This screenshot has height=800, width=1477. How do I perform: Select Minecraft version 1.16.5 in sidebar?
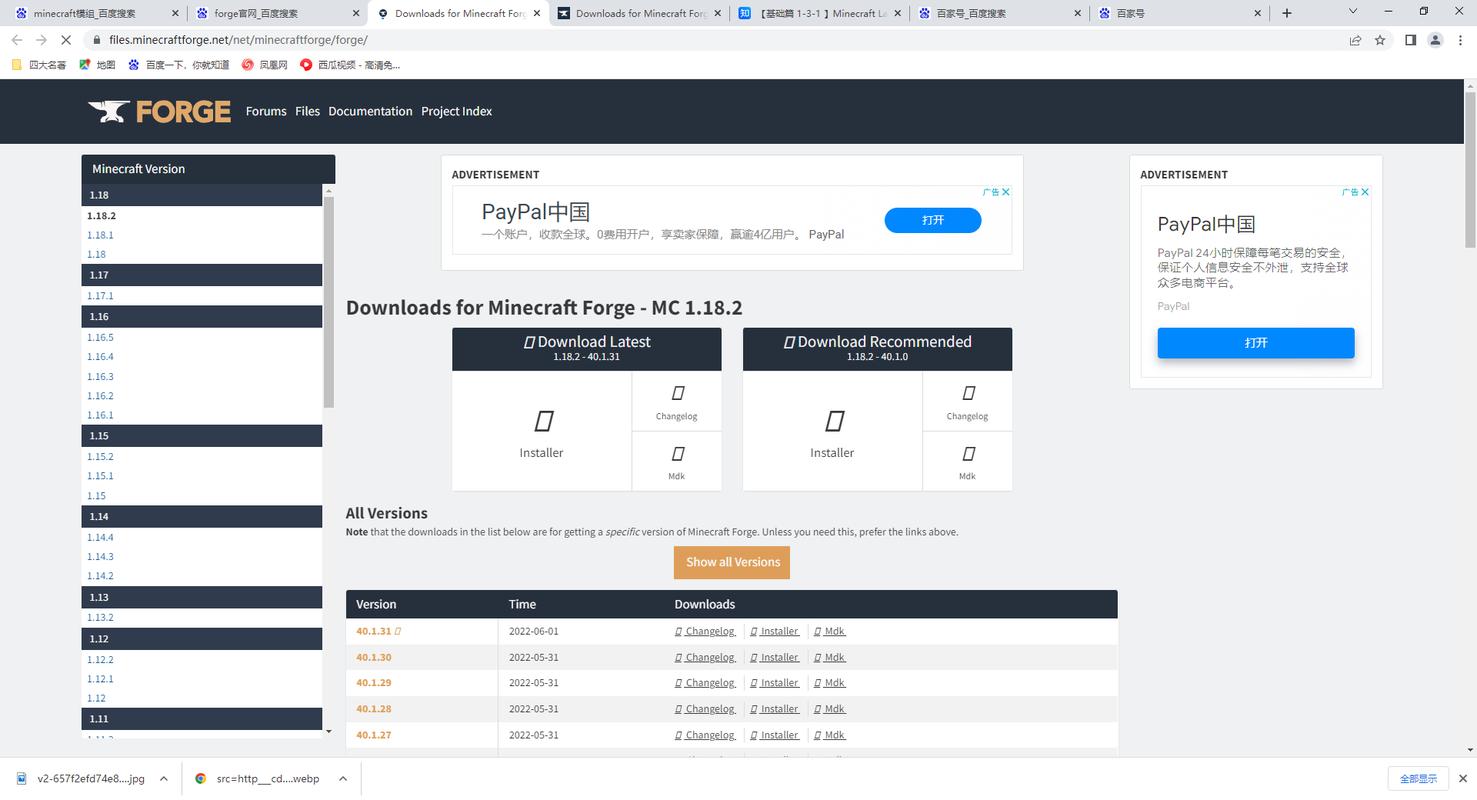pyautogui.click(x=100, y=337)
